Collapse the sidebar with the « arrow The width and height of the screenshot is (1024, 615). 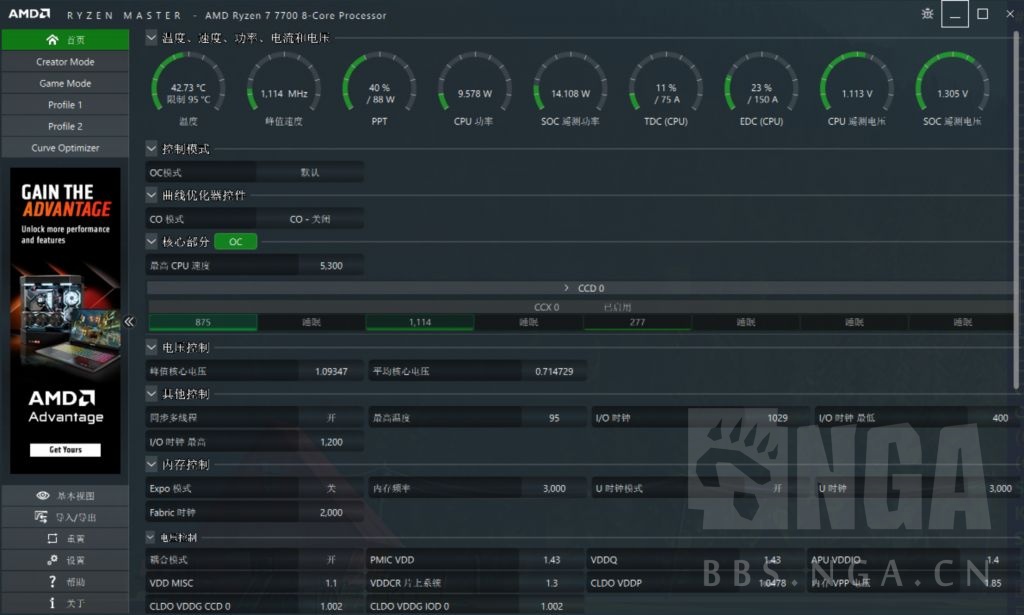pos(130,322)
